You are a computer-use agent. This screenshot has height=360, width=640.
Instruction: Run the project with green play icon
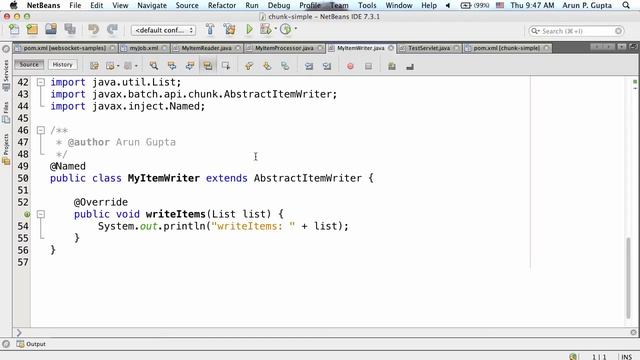click(x=249, y=29)
